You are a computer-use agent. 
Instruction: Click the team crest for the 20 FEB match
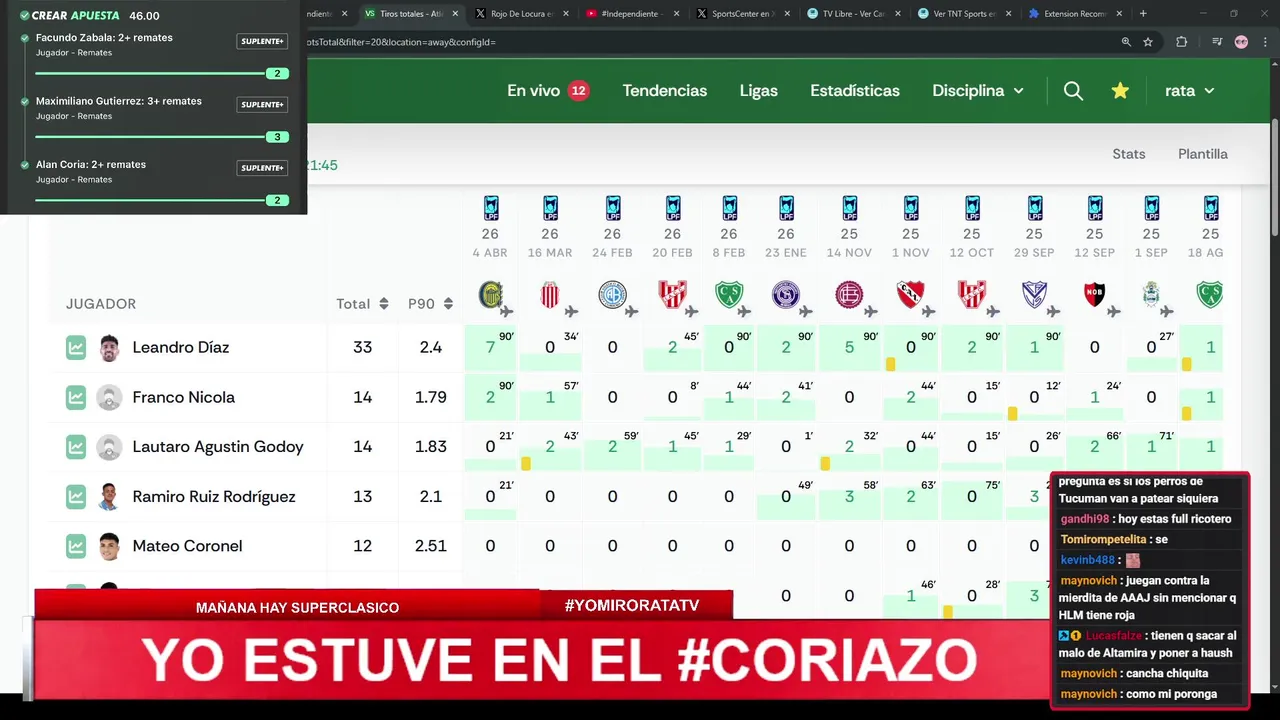672,294
